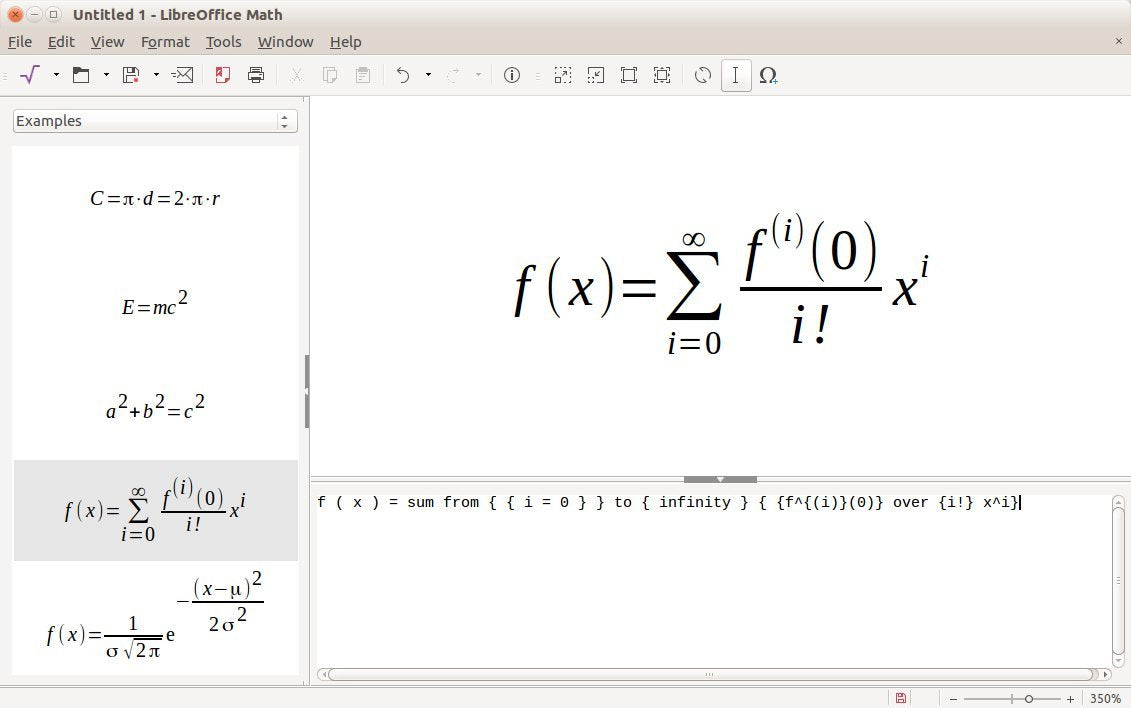Insert the a²+b²=c² example formula
Viewport: 1131px width, 708px height.
[155, 407]
